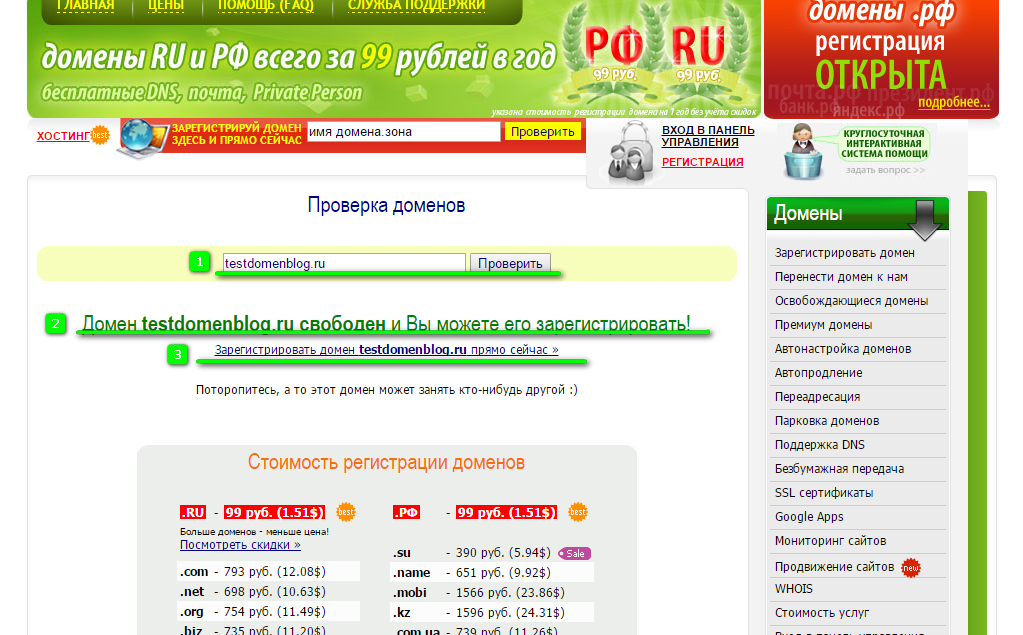Open ВХОД В ПАНЕЛЬ УПРАВЛЕНИЯ link
The height and width of the screenshot is (635, 1023).
(x=708, y=136)
